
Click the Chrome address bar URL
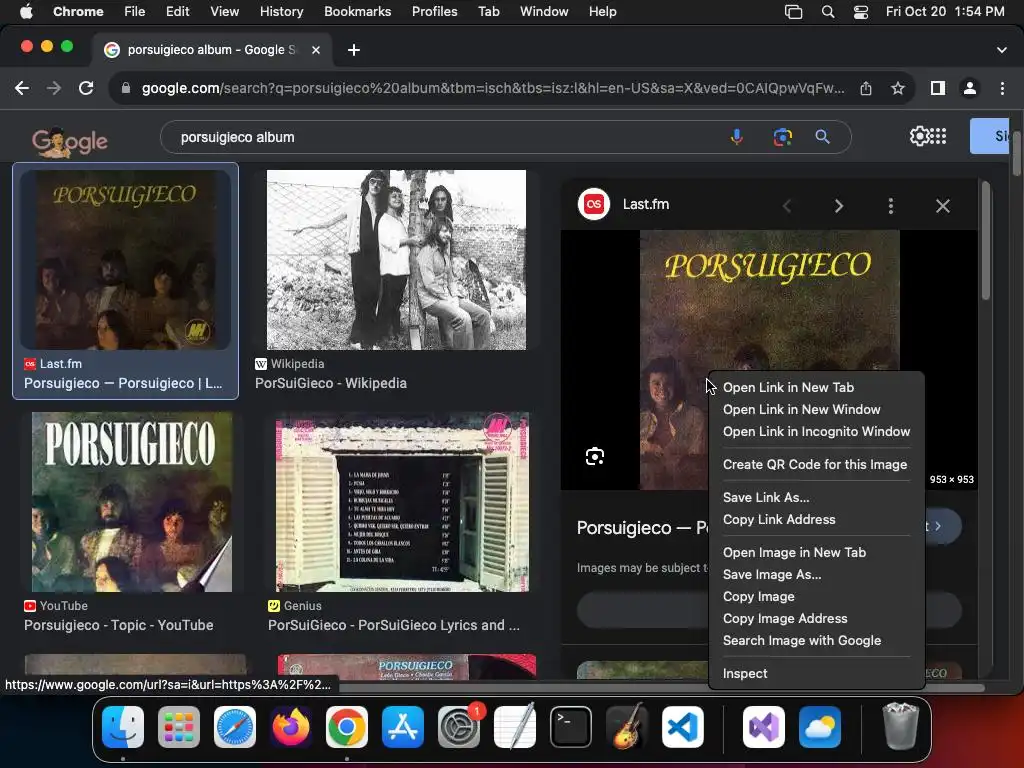point(493,88)
